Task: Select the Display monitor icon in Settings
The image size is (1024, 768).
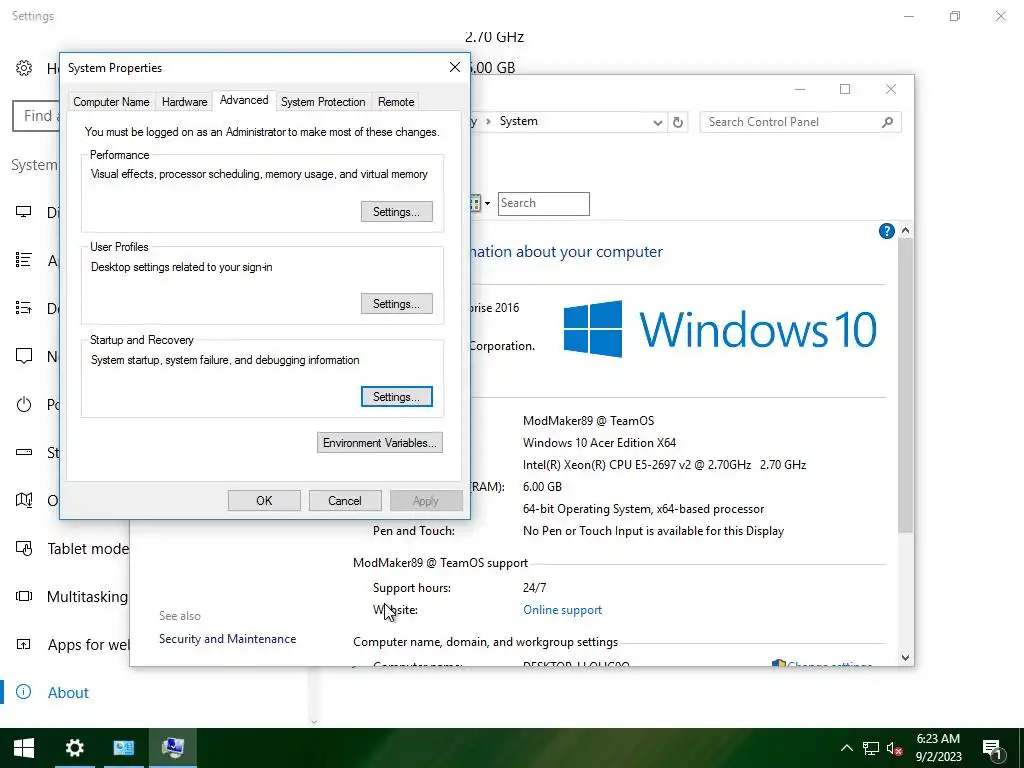Action: (24, 212)
